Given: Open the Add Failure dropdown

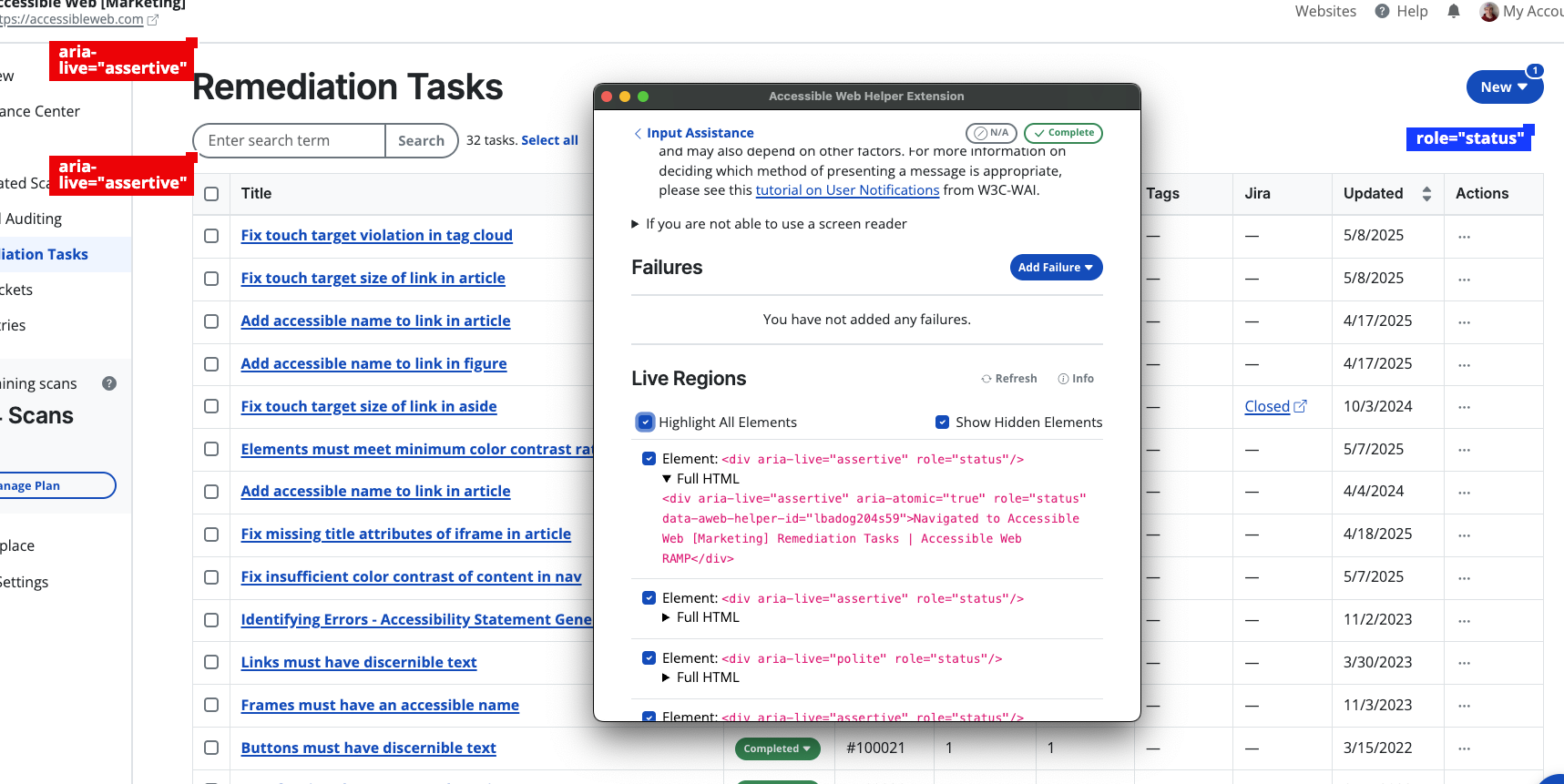Looking at the screenshot, I should click(1056, 268).
